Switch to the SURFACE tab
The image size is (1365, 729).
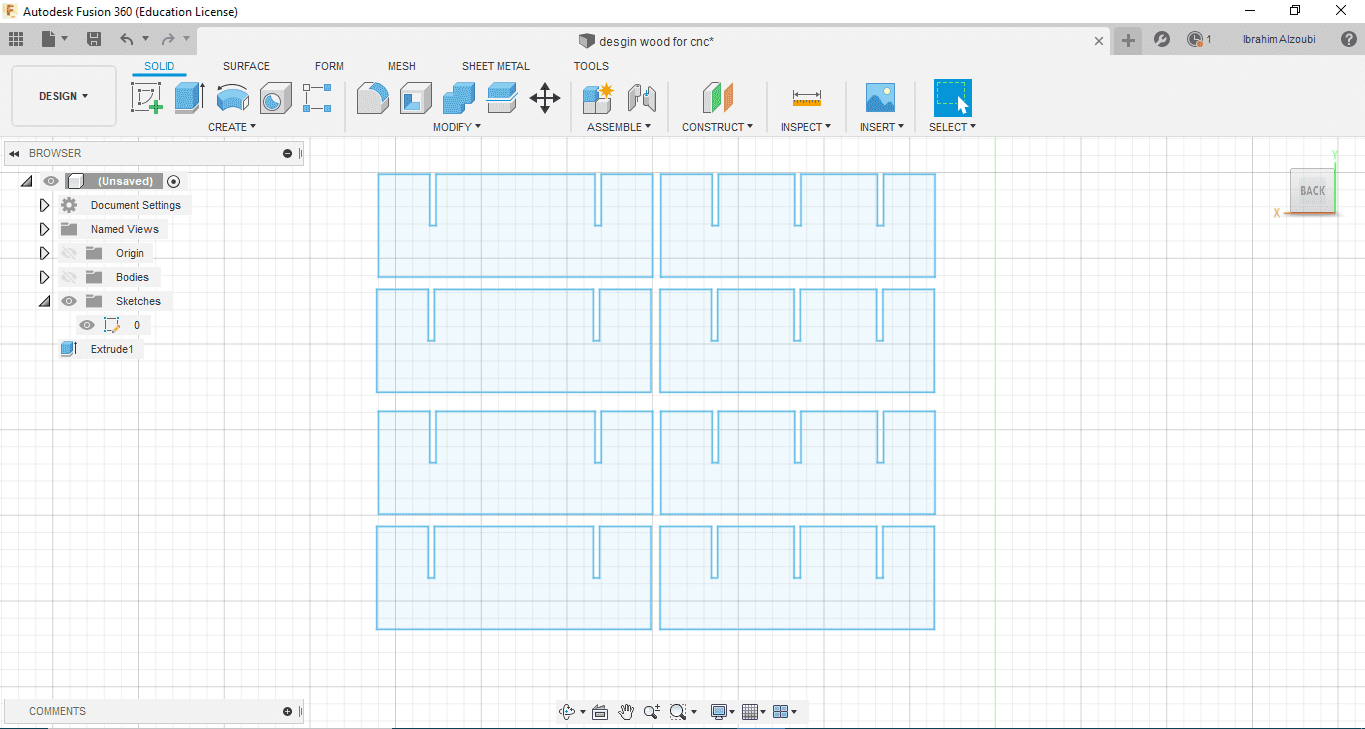click(x=246, y=66)
